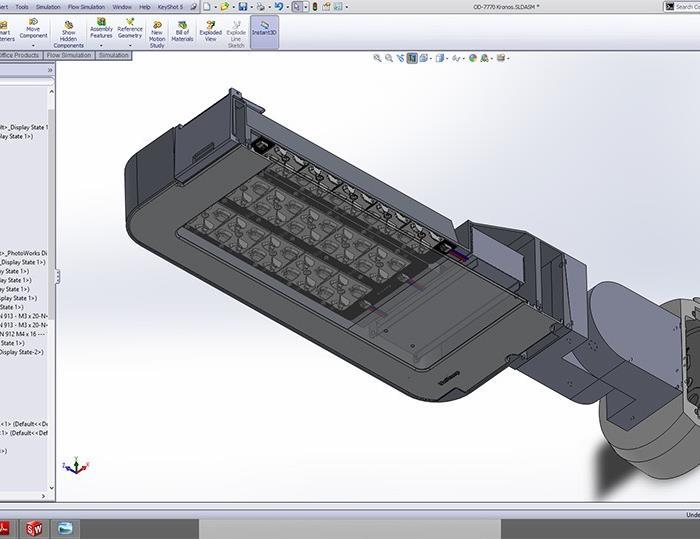Viewport: 700px width, 539px height.
Task: Select tree item ending 'Display State-2>)'
Action: click(22, 352)
